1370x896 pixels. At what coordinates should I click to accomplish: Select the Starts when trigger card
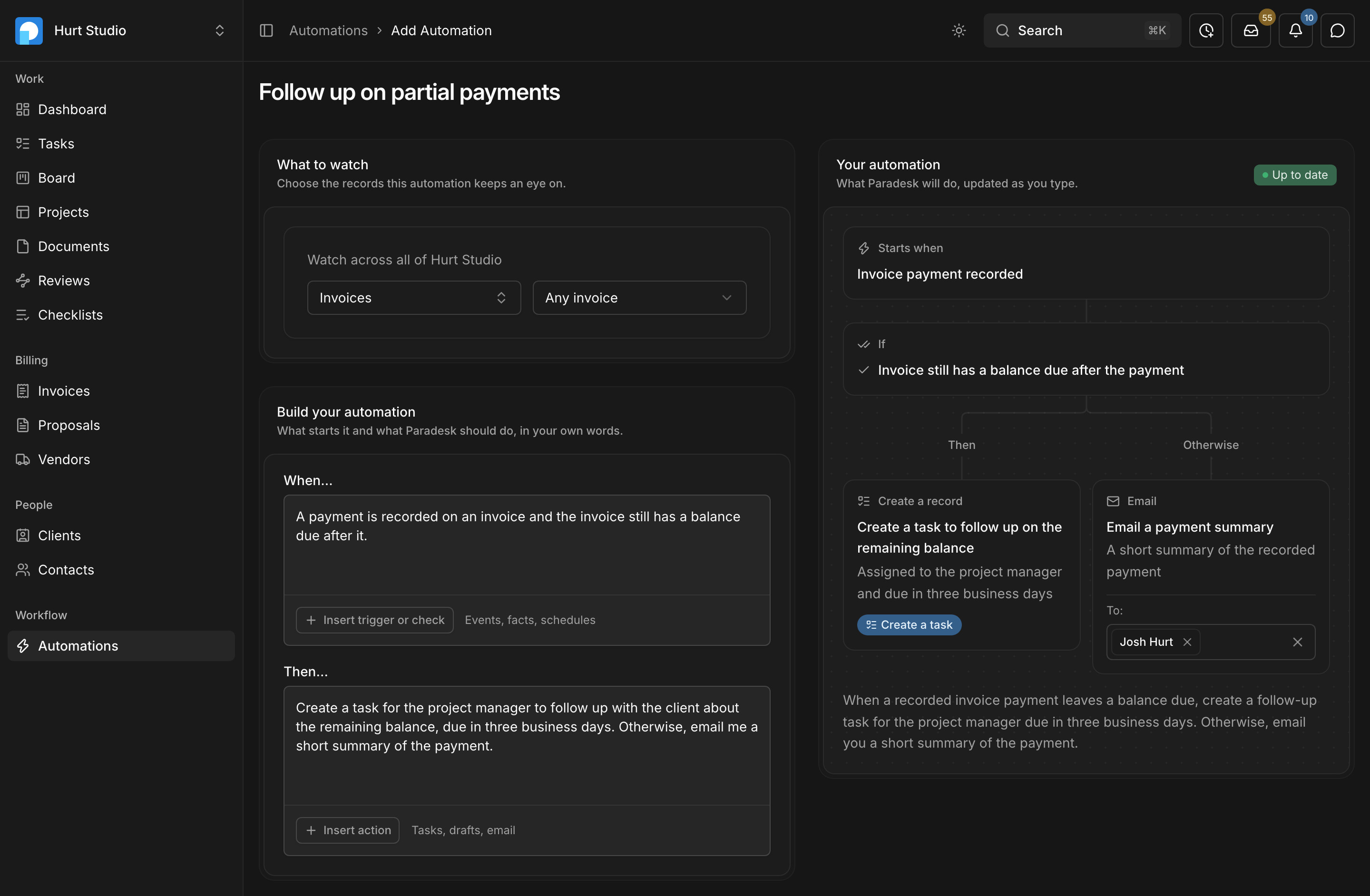pyautogui.click(x=1086, y=263)
